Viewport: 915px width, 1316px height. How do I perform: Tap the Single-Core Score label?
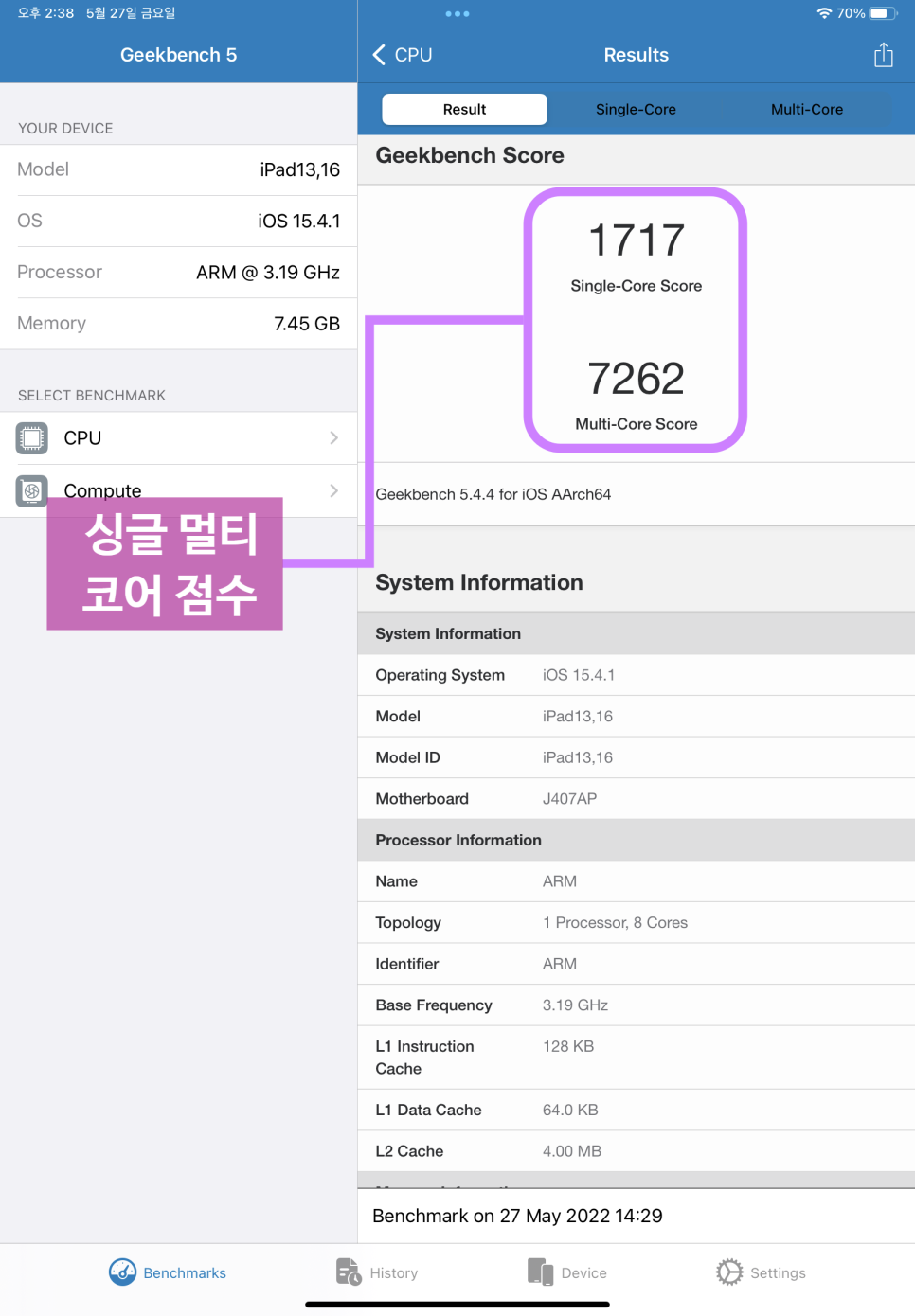coord(637,286)
